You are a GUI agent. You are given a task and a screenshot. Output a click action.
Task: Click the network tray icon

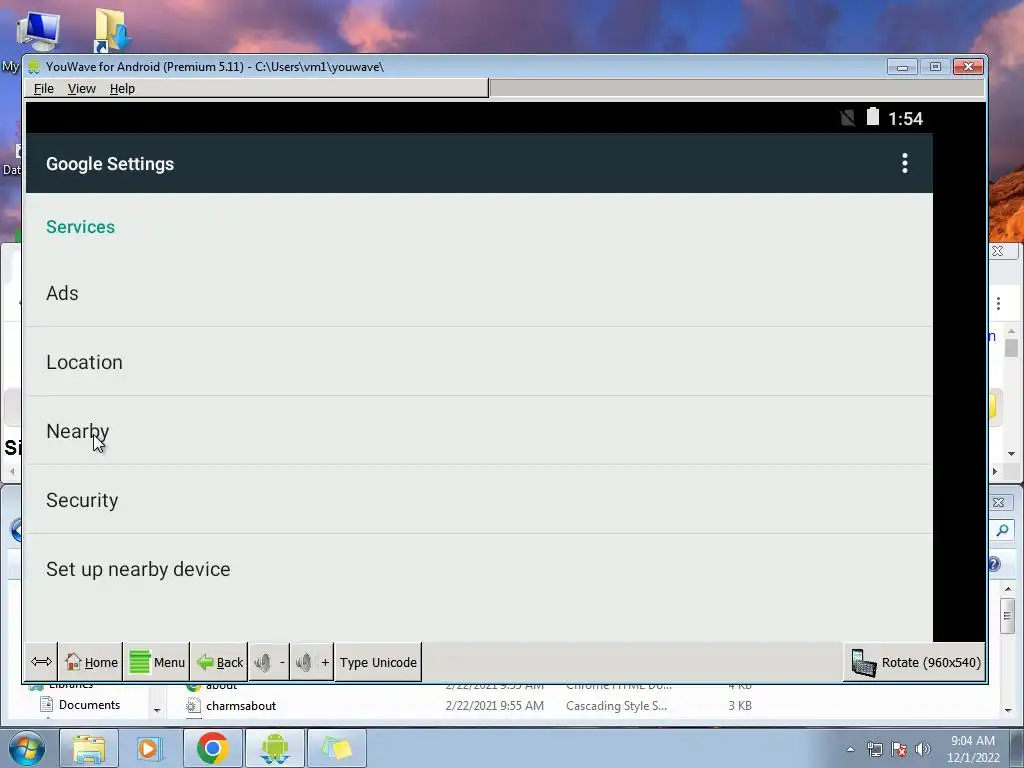[874, 749]
